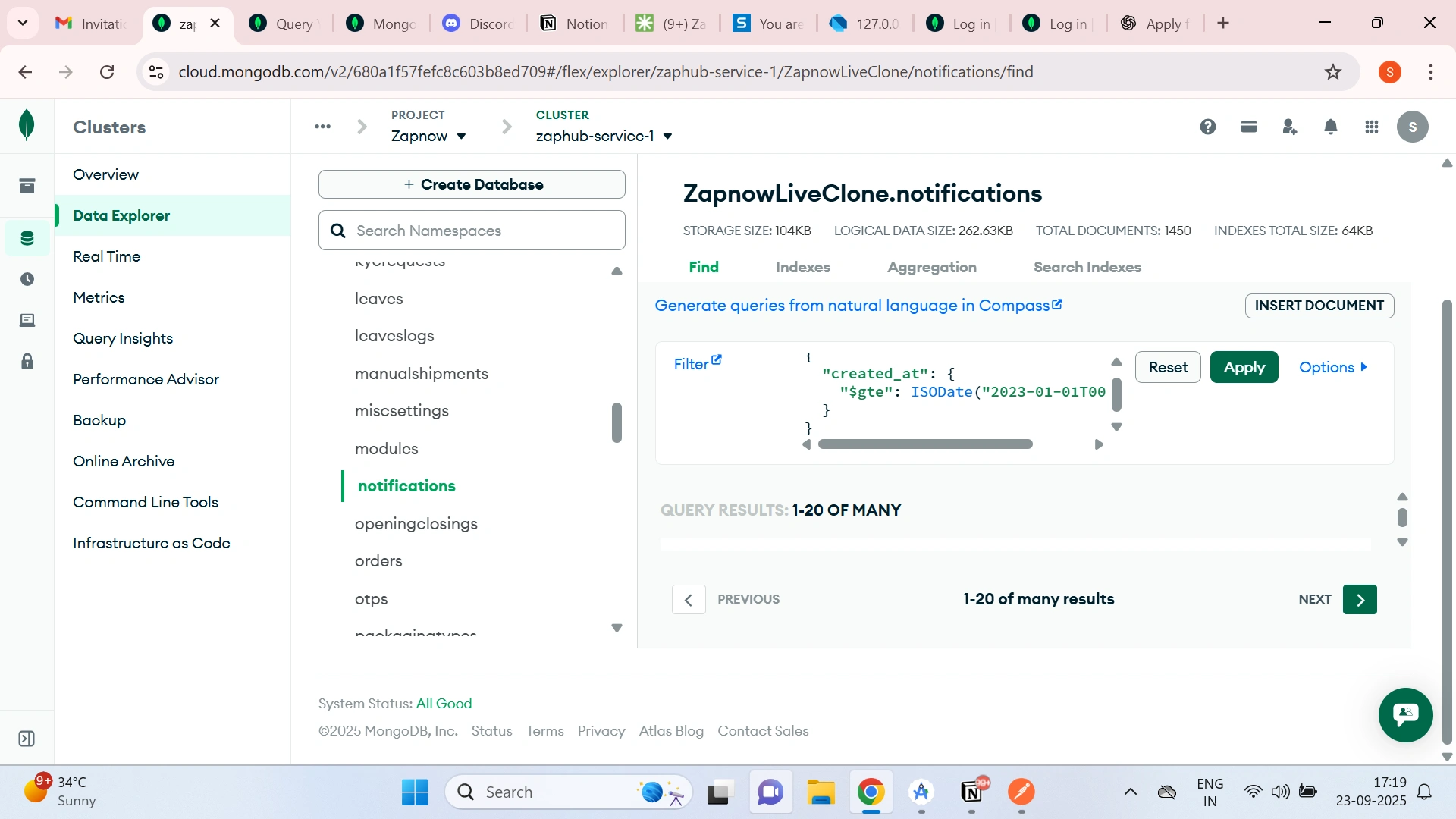Select the orders collection
This screenshot has height=819, width=1456.
click(x=378, y=561)
